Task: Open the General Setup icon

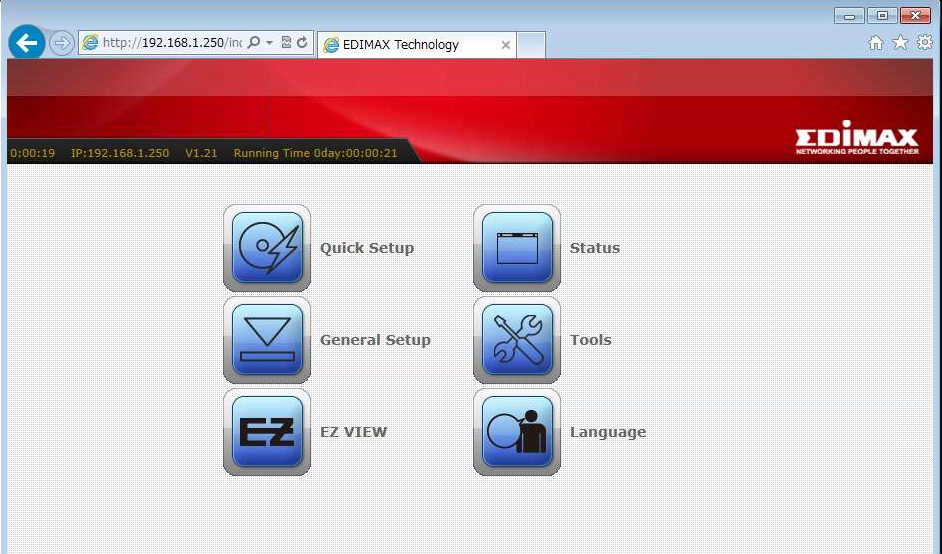Action: click(x=267, y=339)
